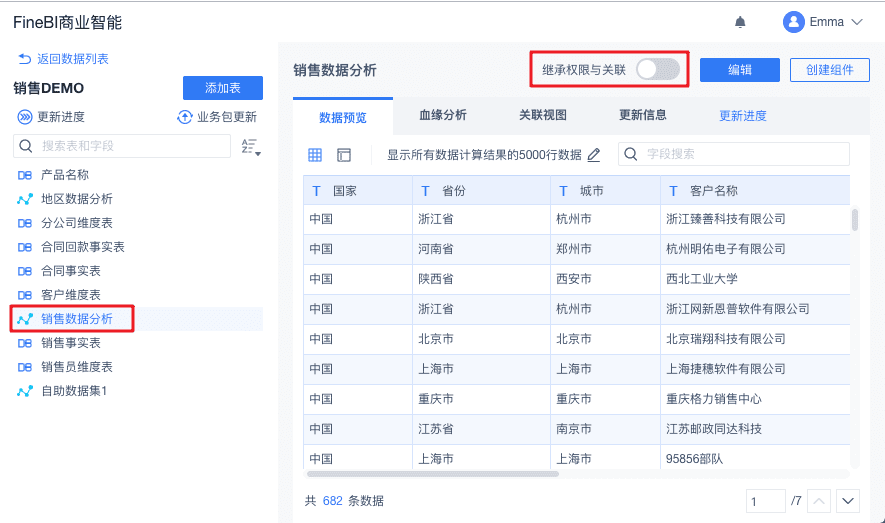Click the 创建组件 button
This screenshot has height=523, width=885.
(829, 69)
